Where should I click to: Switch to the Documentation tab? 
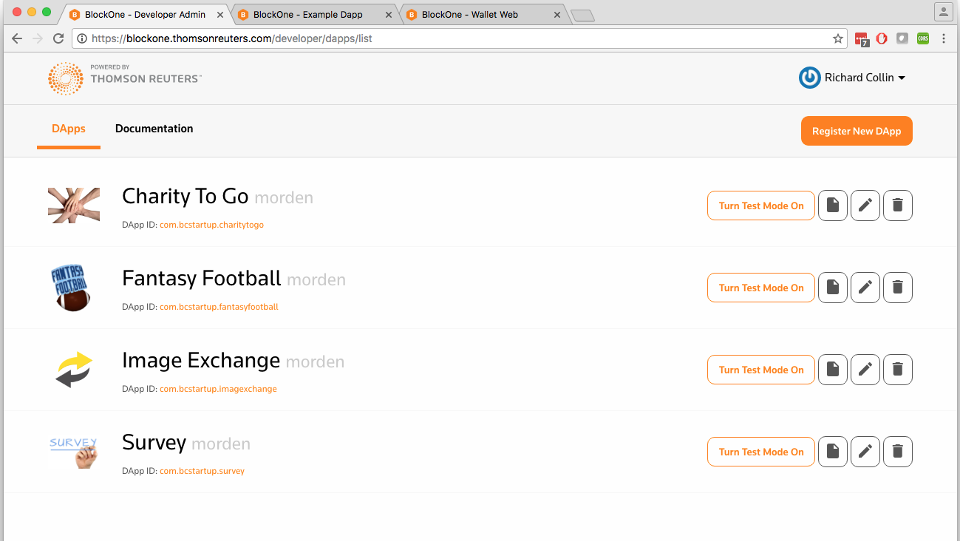coord(154,129)
